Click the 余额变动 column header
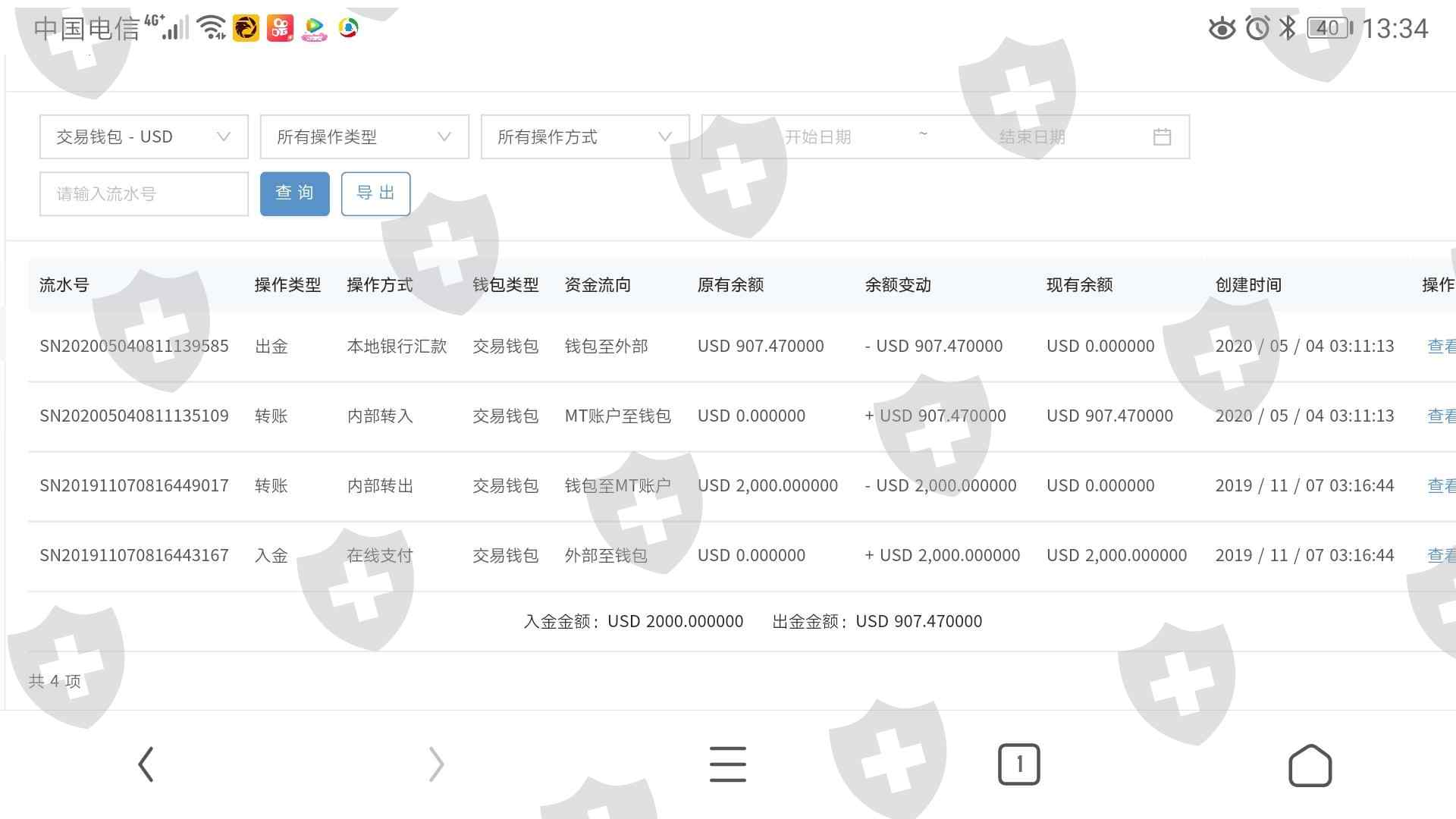Image resolution: width=1456 pixels, height=819 pixels. point(898,285)
